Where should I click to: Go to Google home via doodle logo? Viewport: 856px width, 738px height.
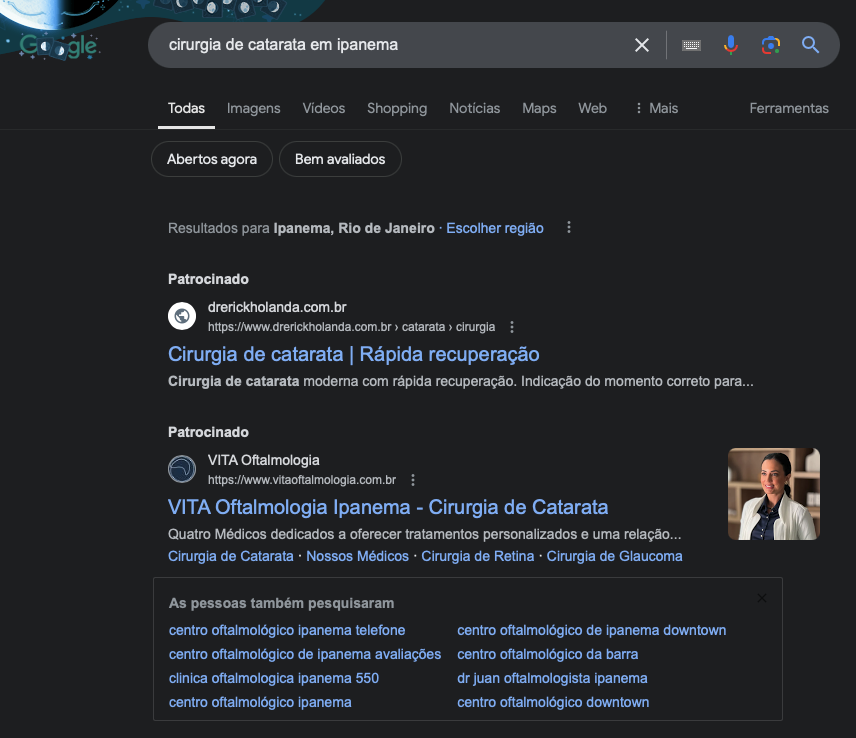click(58, 46)
